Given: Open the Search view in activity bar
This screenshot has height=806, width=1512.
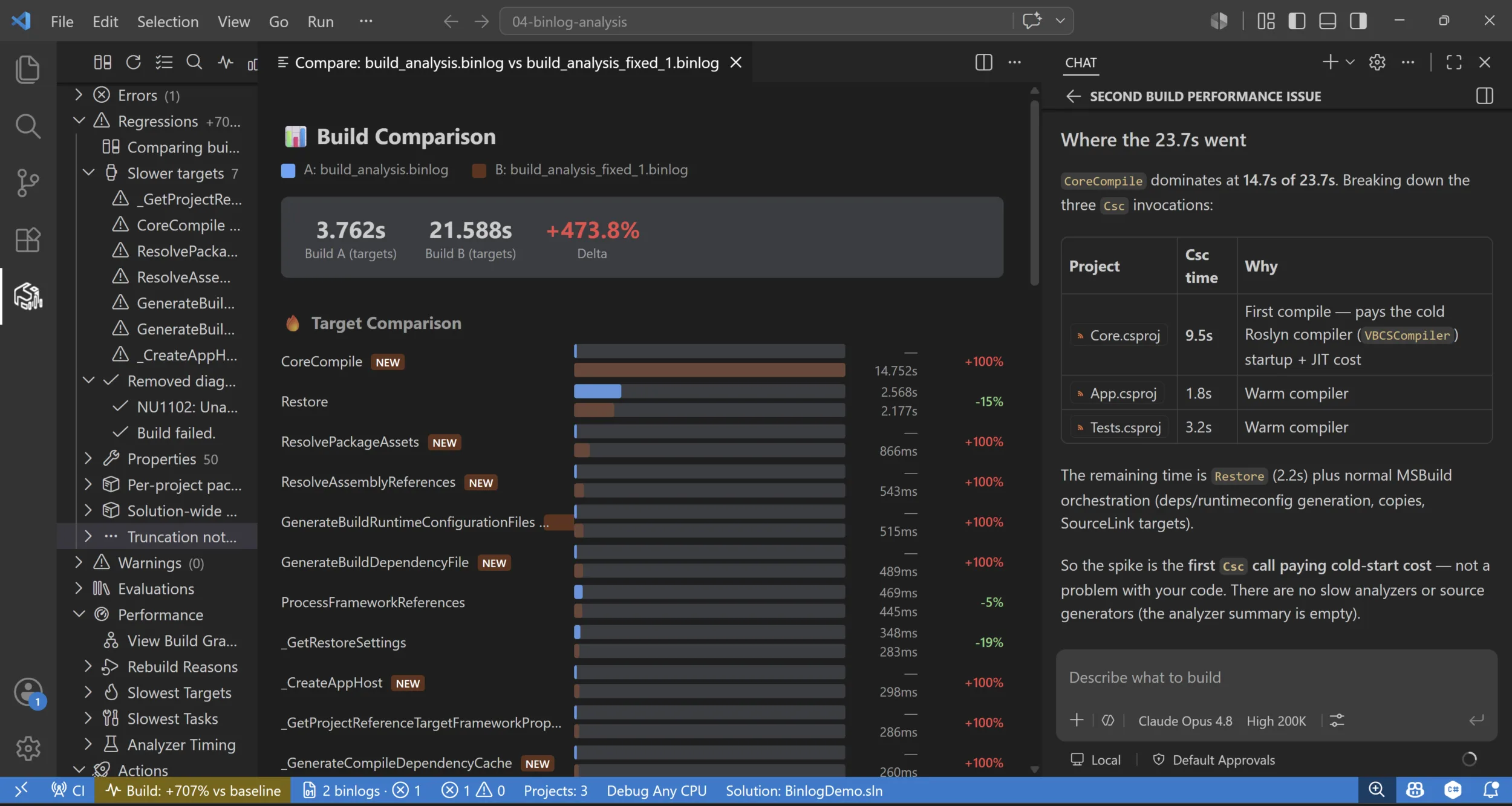Looking at the screenshot, I should [x=28, y=126].
